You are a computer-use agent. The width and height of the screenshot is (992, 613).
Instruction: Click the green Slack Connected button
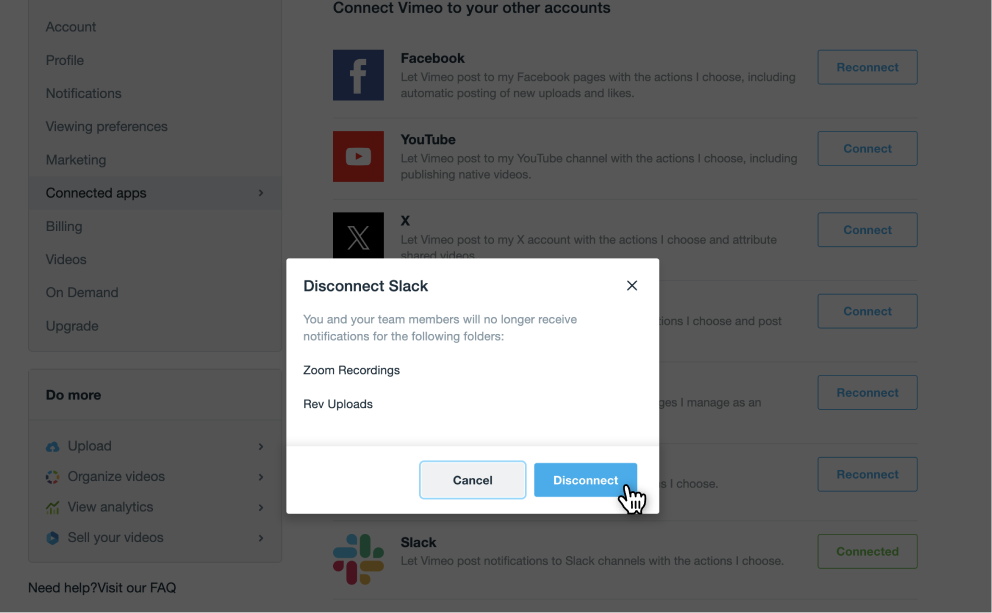(867, 551)
